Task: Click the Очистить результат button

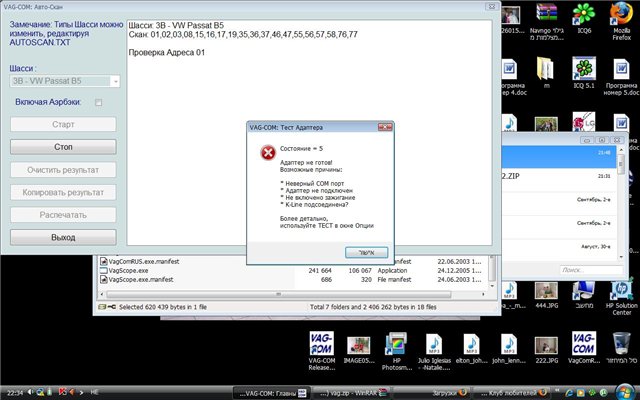Action: [x=63, y=170]
